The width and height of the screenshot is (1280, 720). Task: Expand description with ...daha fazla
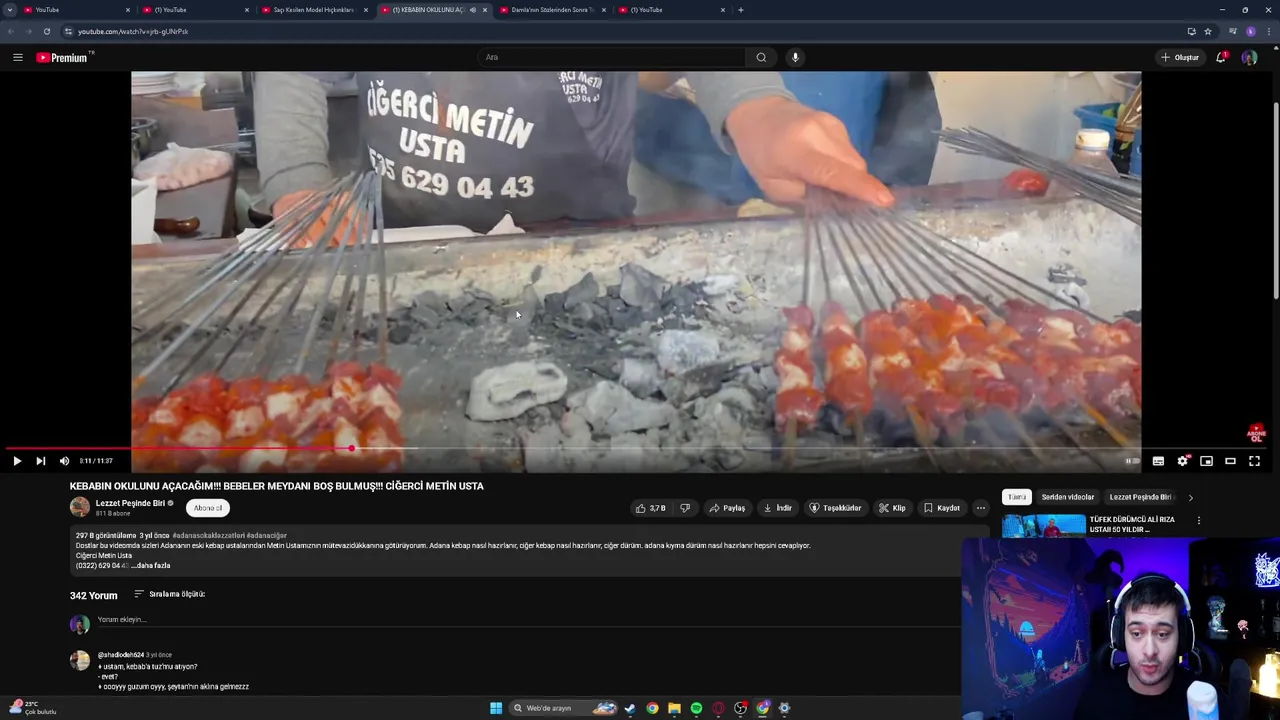click(151, 566)
